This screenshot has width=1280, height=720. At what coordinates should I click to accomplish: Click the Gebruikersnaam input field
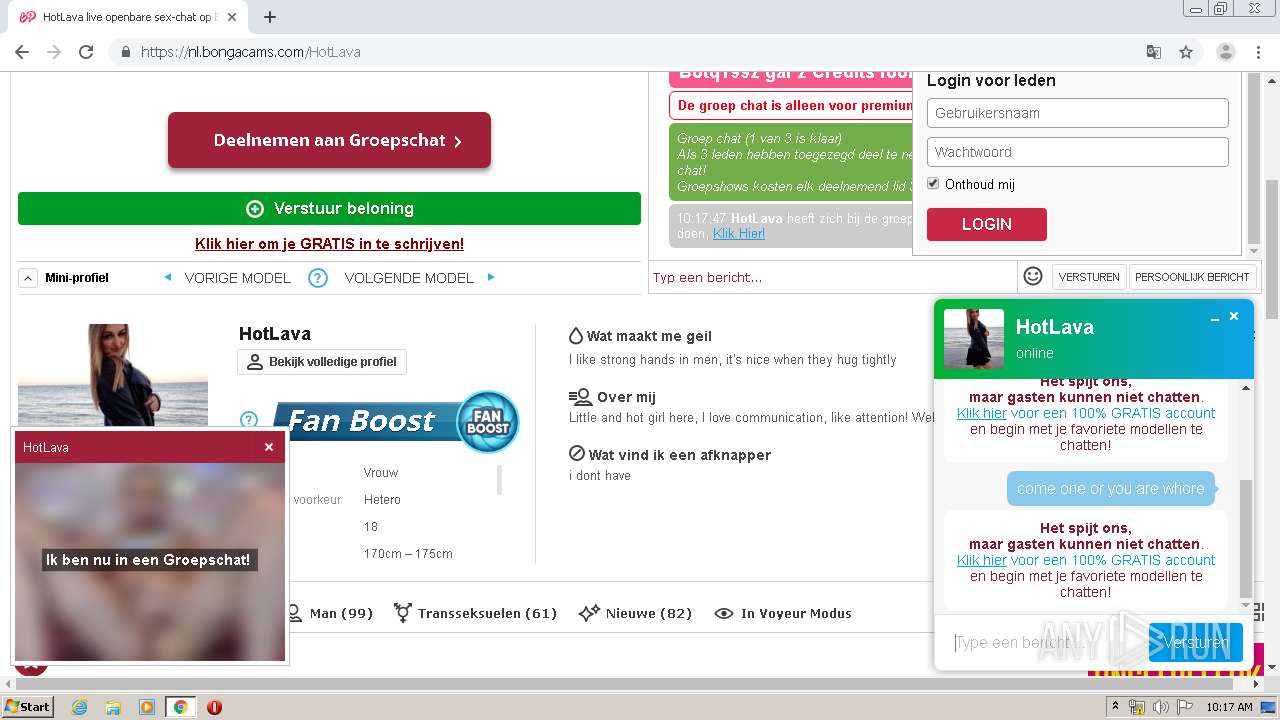[1077, 113]
